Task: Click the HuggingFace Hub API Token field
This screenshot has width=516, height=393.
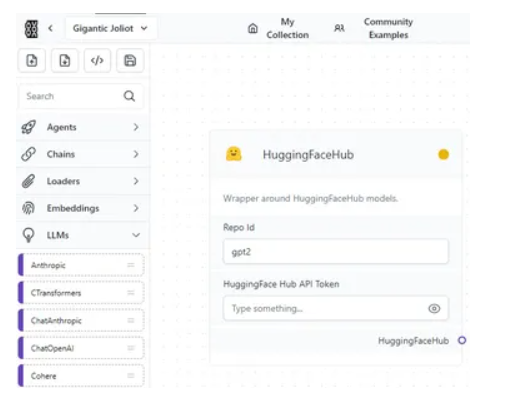Action: point(336,308)
